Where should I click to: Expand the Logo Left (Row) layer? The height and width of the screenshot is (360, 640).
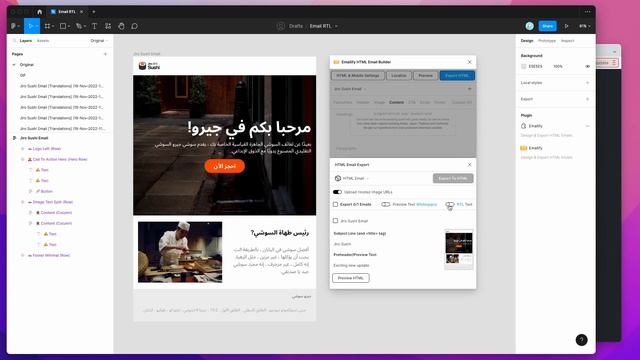22,149
